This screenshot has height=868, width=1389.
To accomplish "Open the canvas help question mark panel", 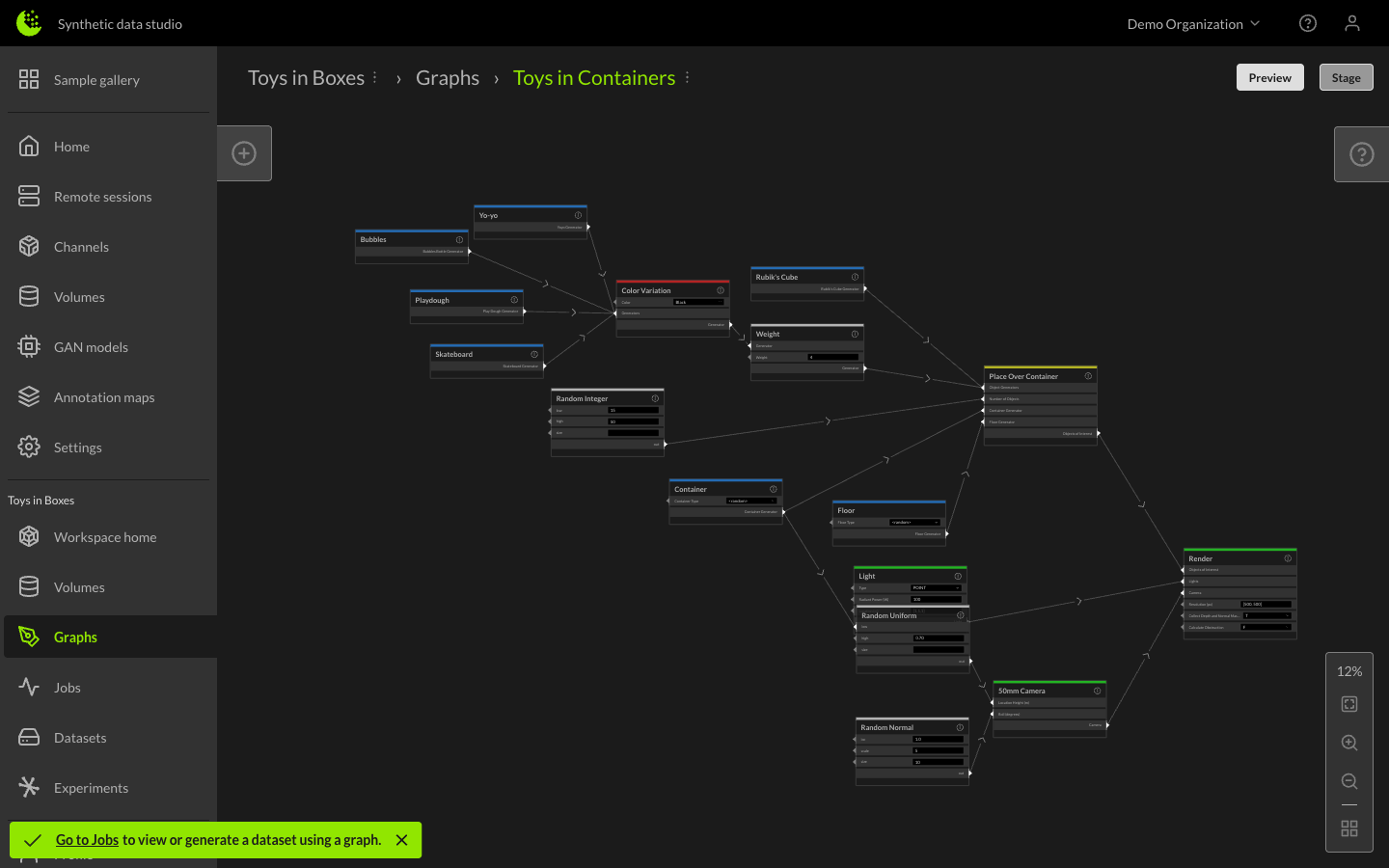I will (1361, 154).
